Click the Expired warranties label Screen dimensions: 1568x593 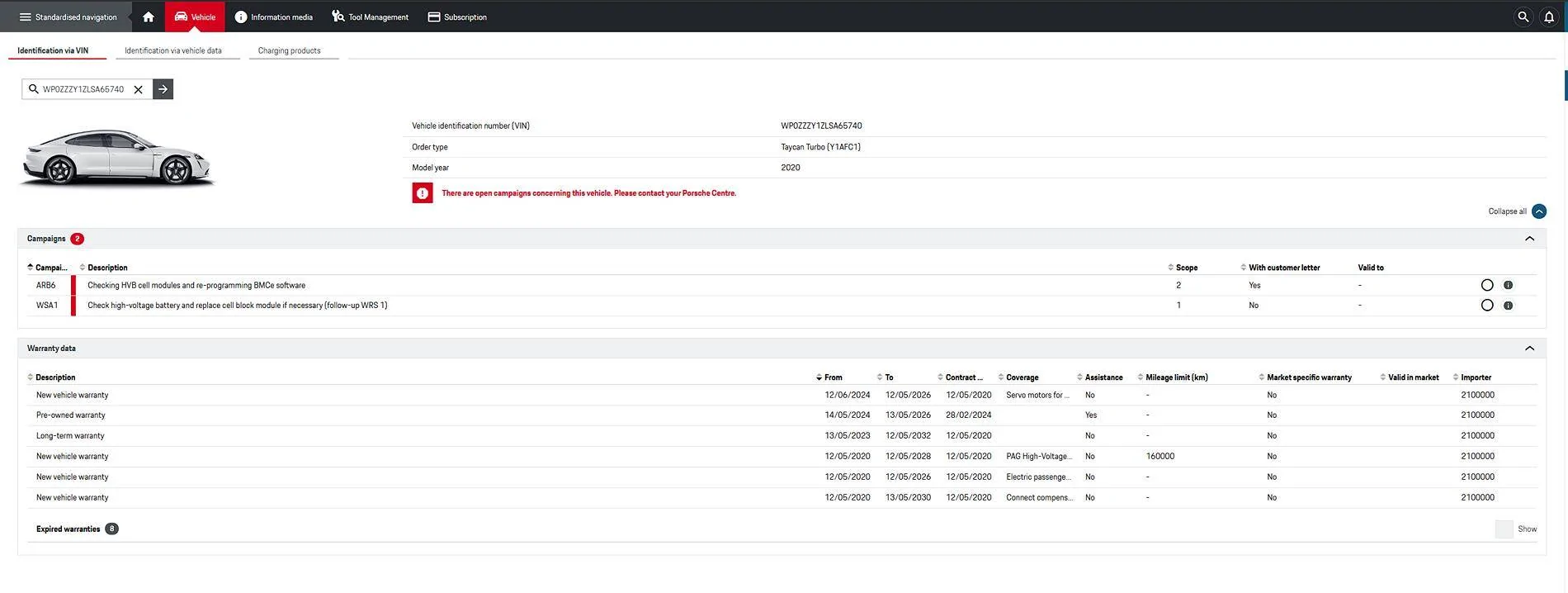click(68, 529)
